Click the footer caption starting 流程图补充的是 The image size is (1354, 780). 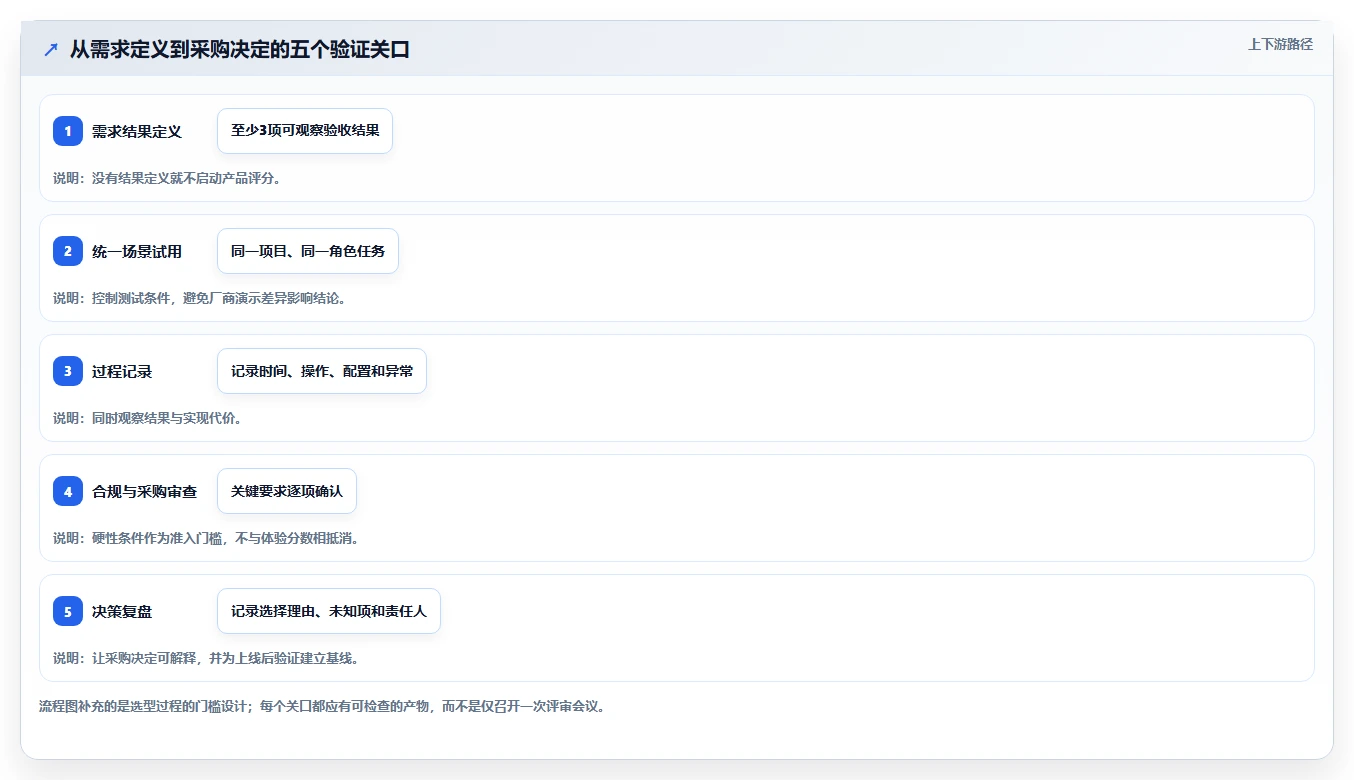click(322, 706)
